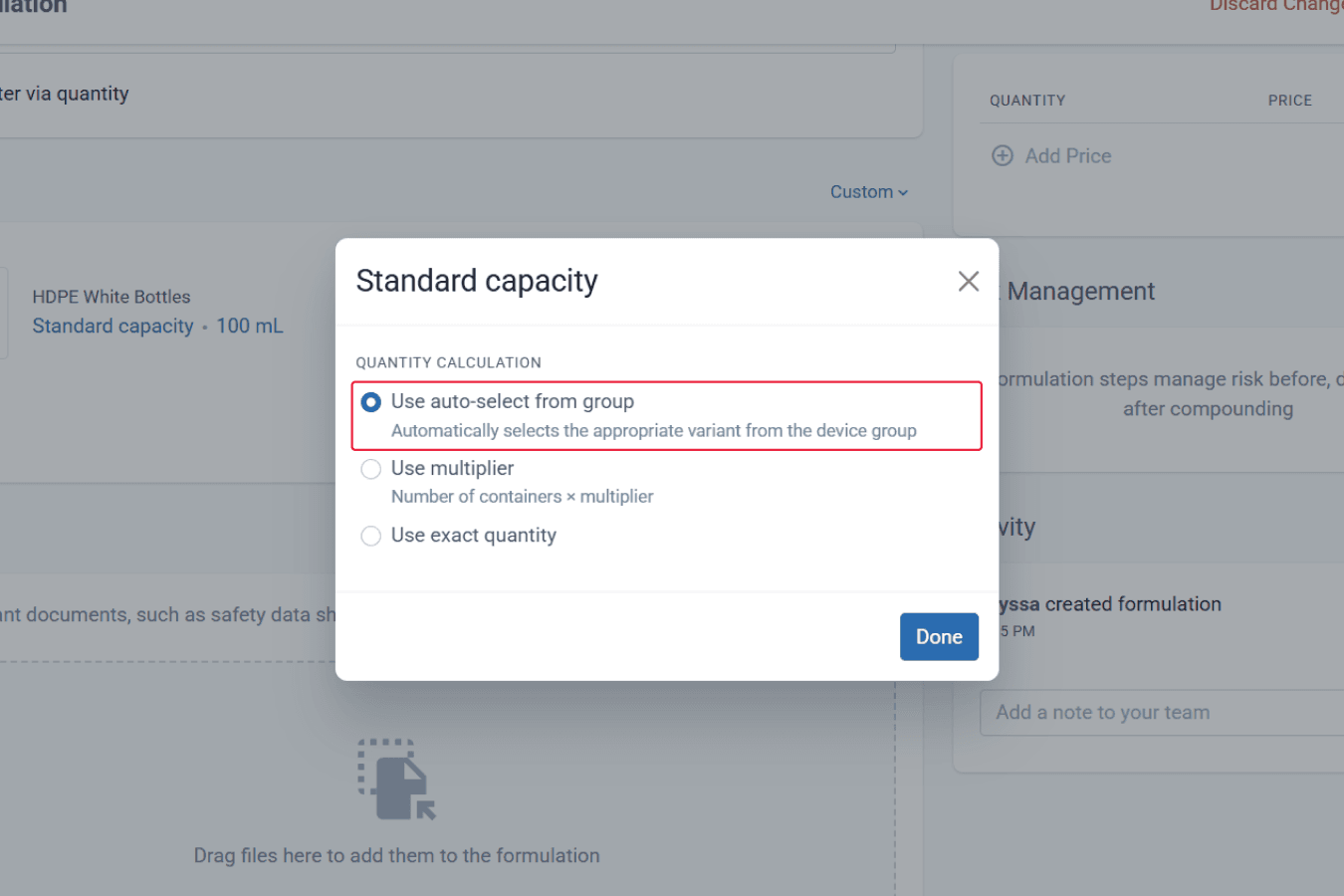Click Discard Changes link

click(x=1276, y=6)
